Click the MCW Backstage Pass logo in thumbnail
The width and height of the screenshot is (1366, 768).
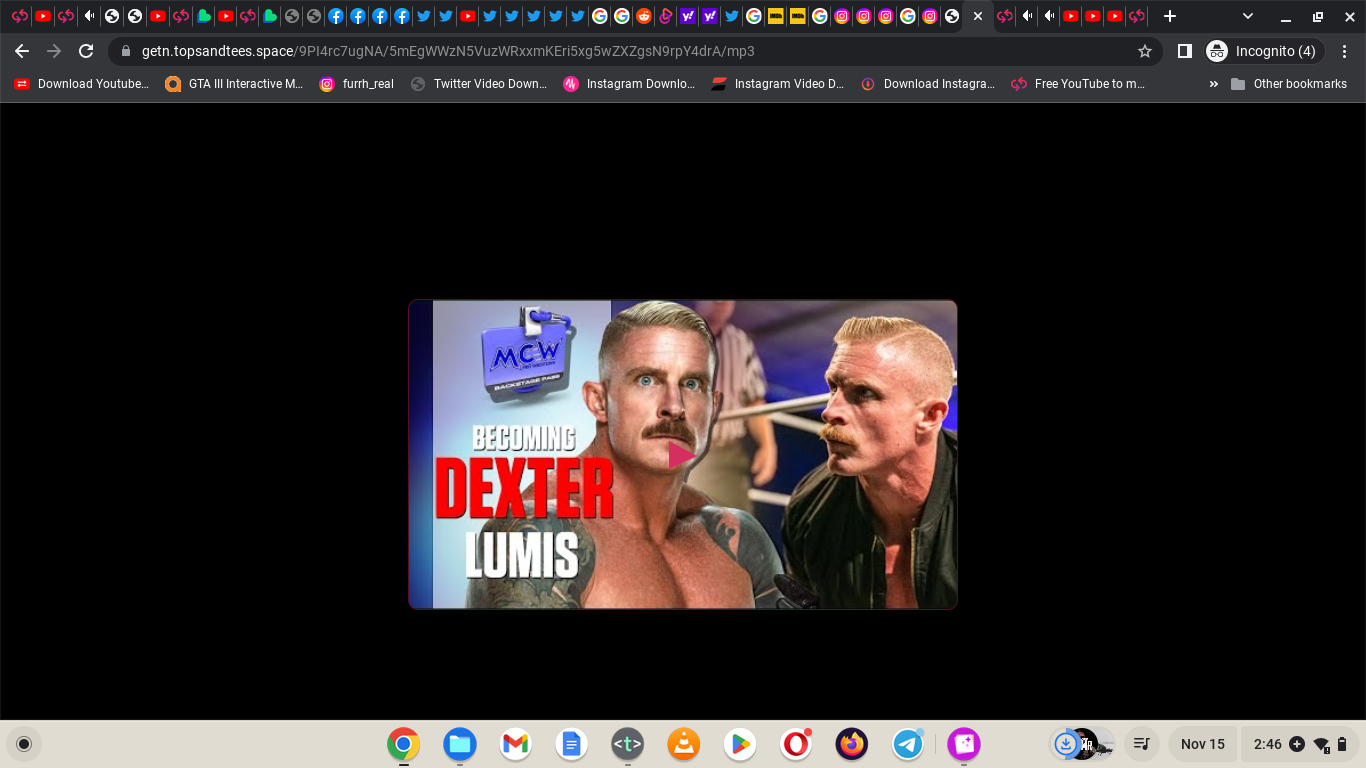coord(528,355)
